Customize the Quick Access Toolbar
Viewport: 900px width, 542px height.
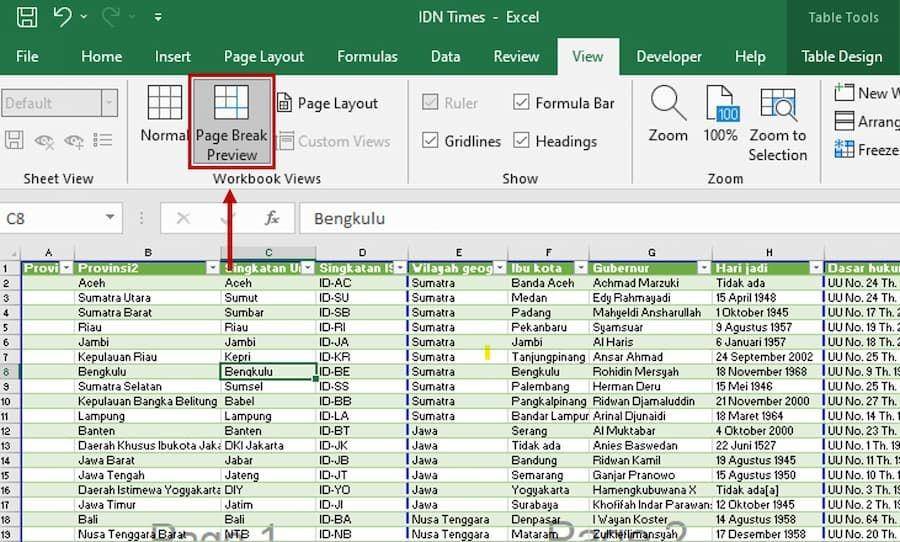(157, 17)
